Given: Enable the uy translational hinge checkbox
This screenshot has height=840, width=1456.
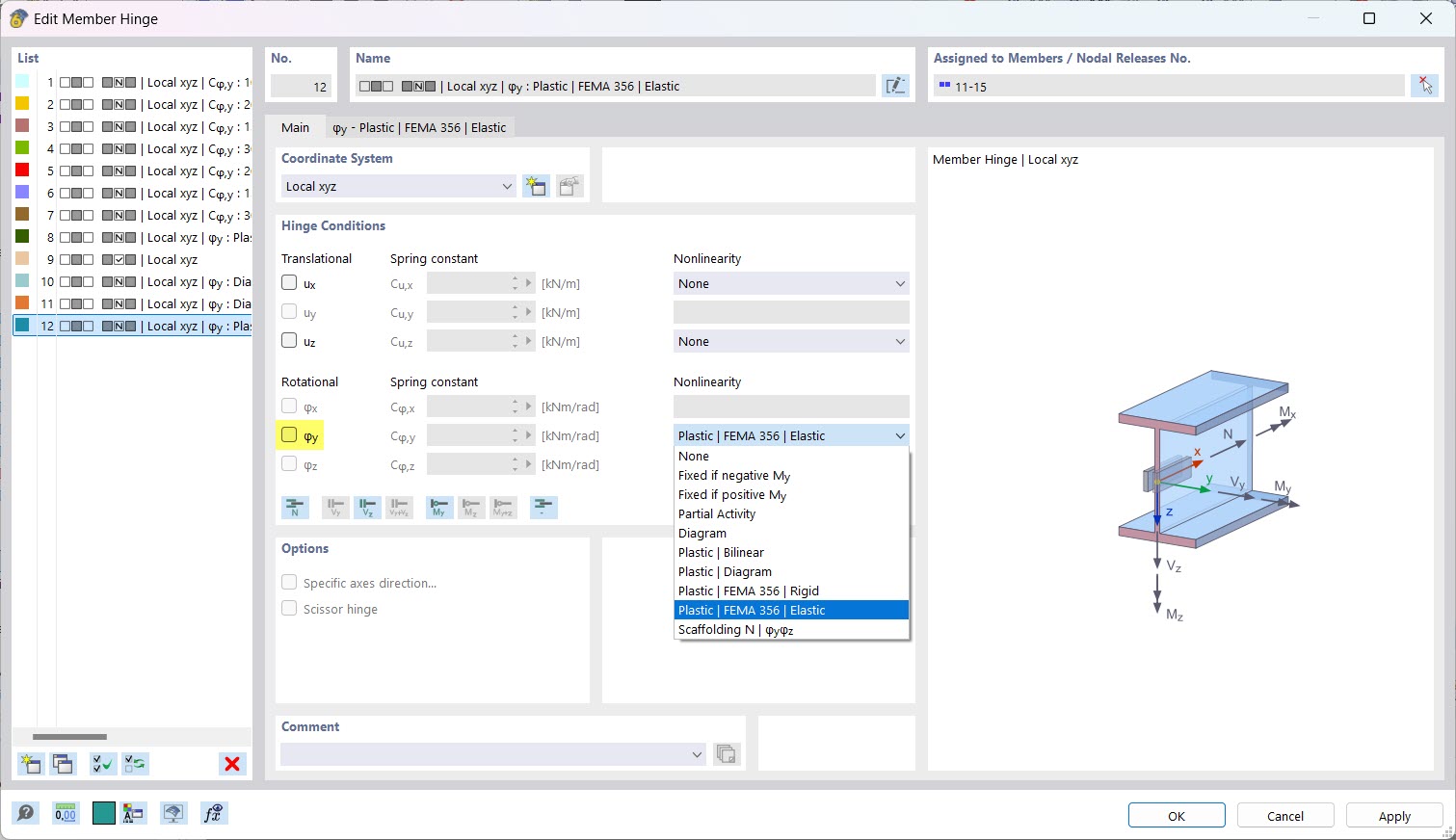Looking at the screenshot, I should [x=288, y=311].
